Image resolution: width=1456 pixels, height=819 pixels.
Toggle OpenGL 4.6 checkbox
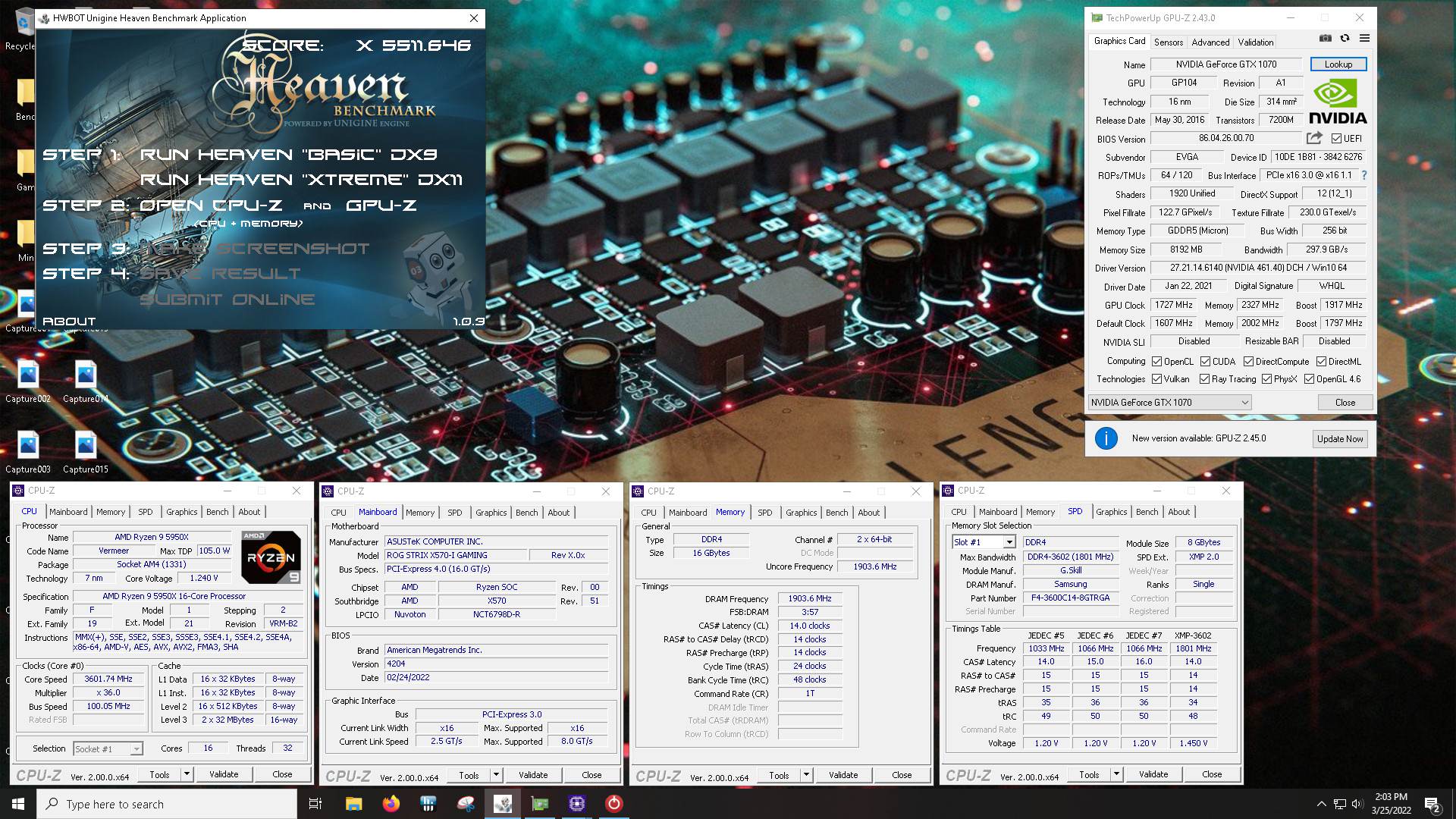pos(1309,379)
